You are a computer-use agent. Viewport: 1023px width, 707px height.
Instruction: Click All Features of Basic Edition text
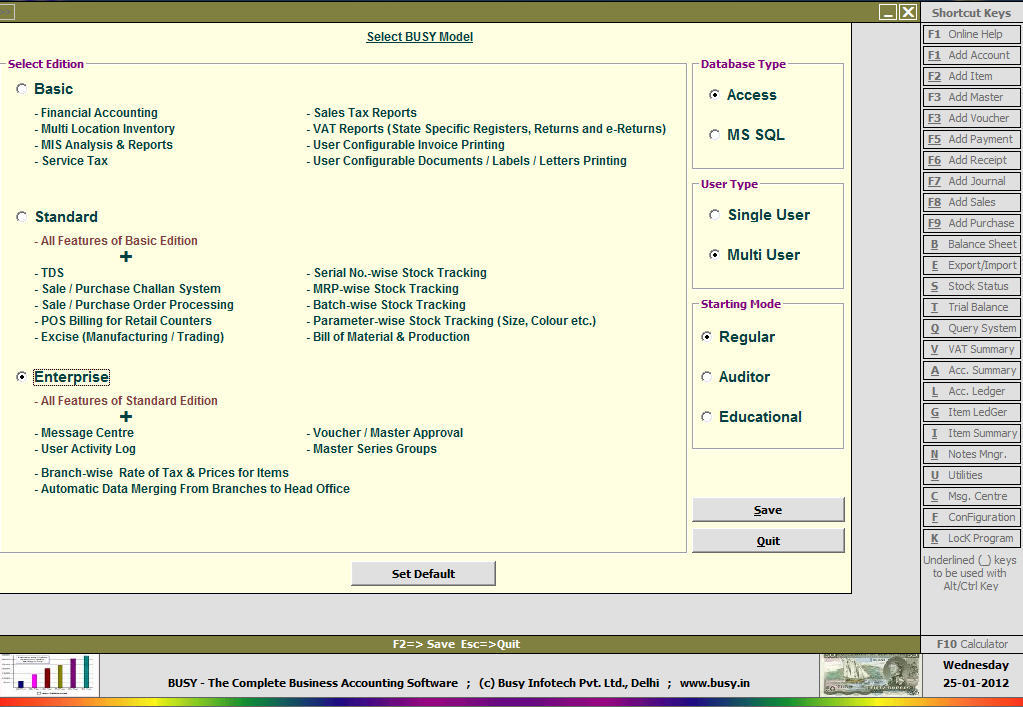[x=119, y=241]
